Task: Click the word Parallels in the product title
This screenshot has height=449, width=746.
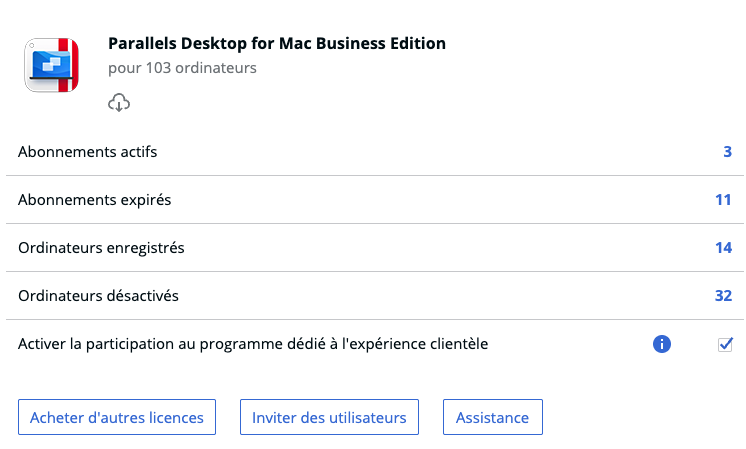Action: click(142, 43)
